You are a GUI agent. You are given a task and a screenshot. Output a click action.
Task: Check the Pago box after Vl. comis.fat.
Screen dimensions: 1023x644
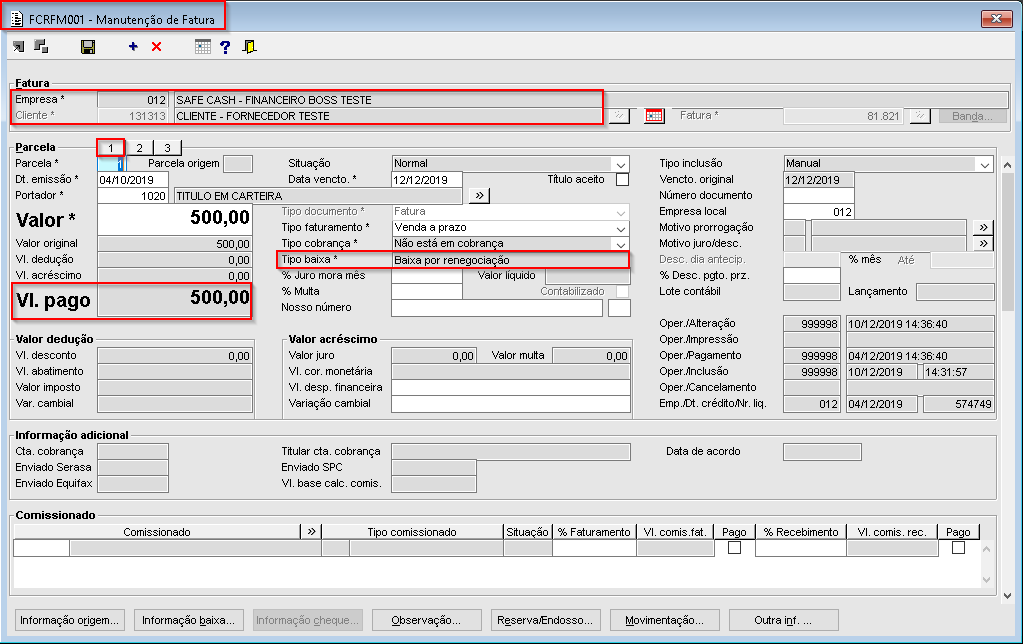(x=734, y=547)
